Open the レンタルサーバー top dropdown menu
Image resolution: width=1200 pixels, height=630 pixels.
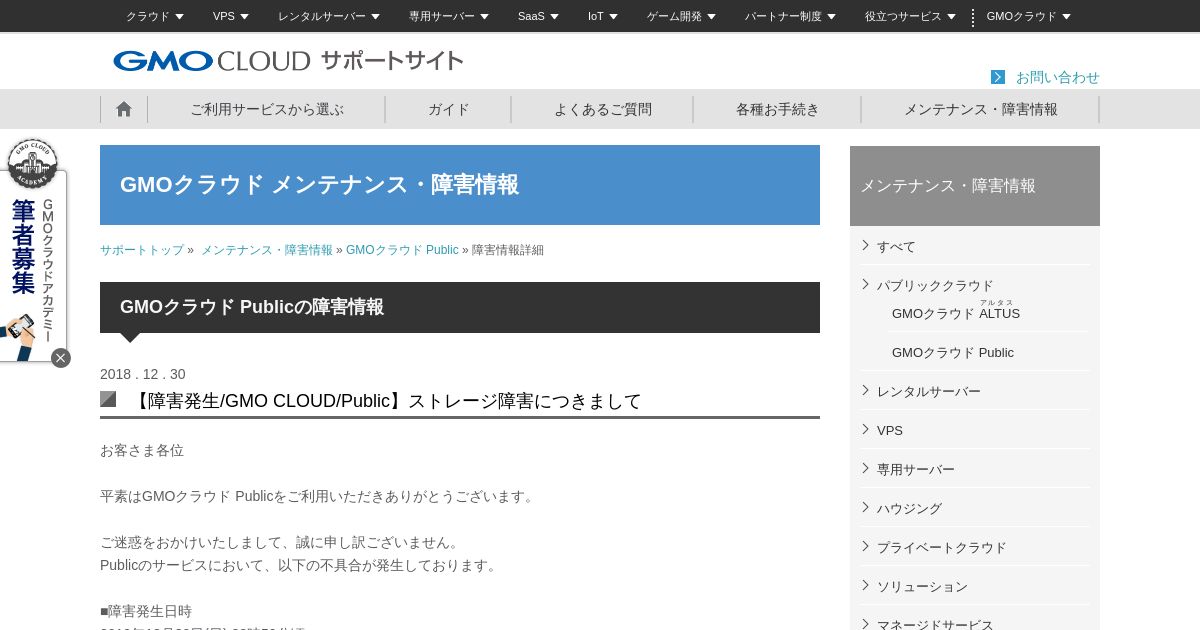(329, 16)
